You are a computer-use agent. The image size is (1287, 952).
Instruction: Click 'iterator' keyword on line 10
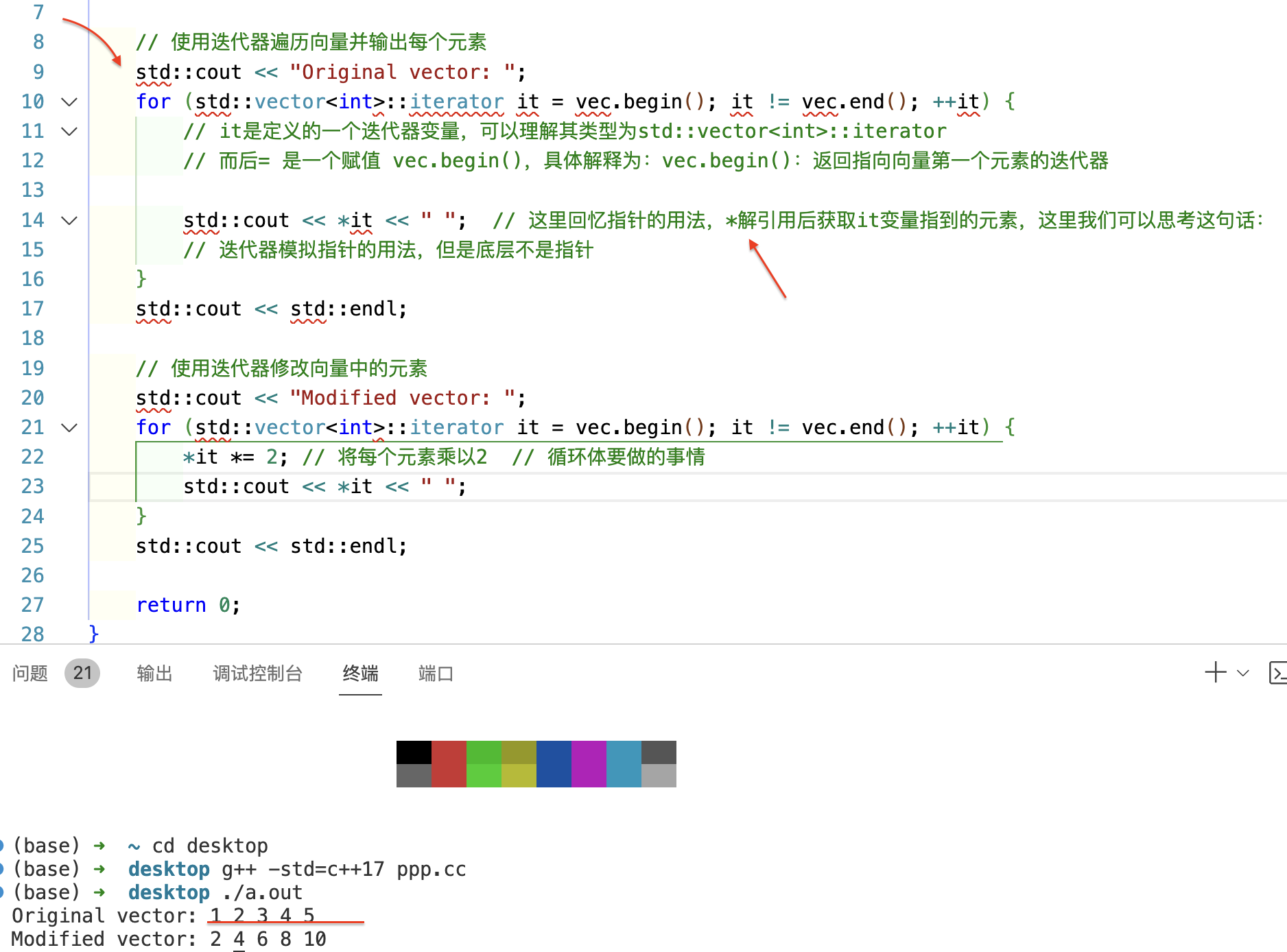(x=457, y=102)
